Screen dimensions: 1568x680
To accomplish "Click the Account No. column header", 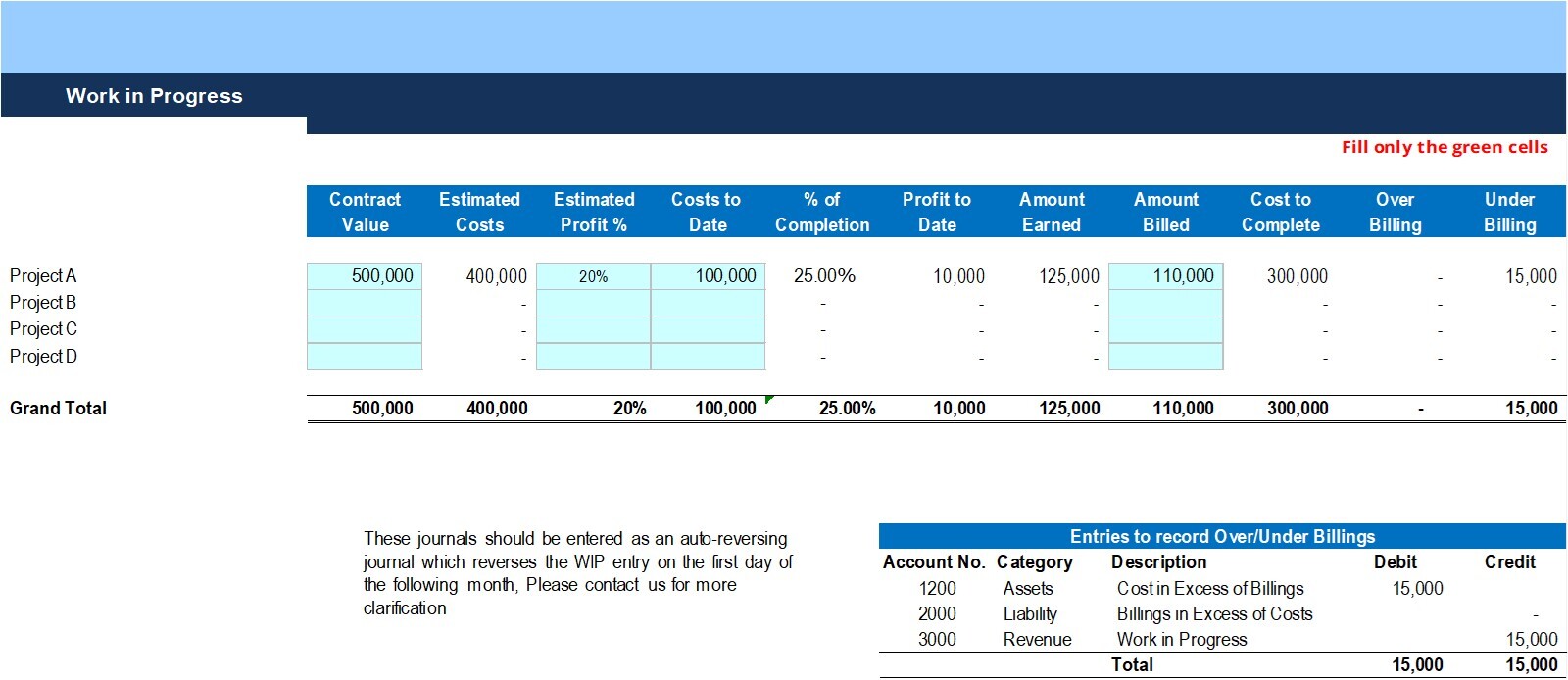I will click(934, 562).
